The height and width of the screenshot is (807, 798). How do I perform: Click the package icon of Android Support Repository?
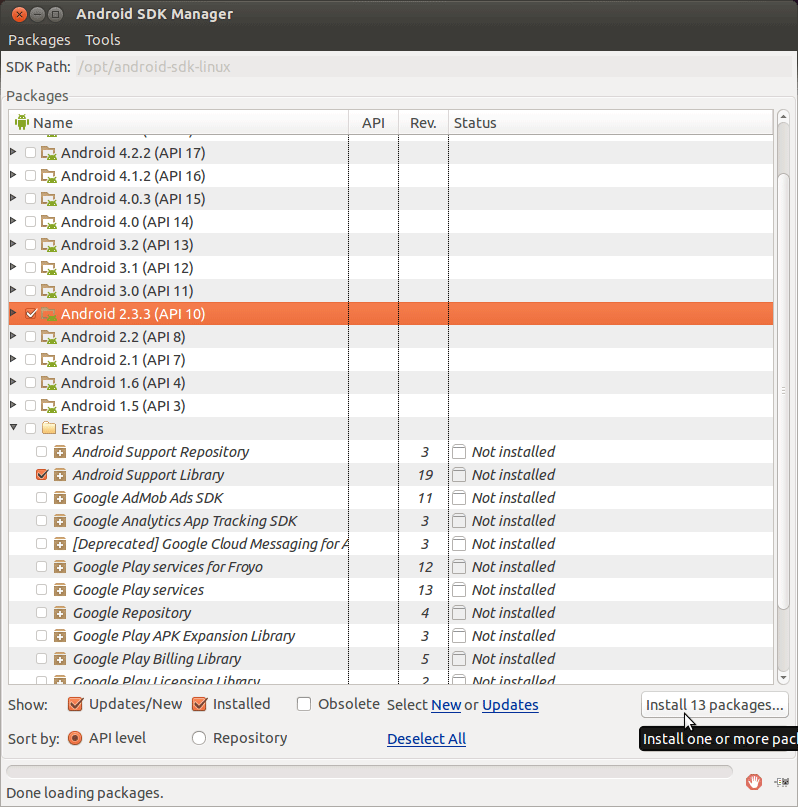[x=60, y=452]
